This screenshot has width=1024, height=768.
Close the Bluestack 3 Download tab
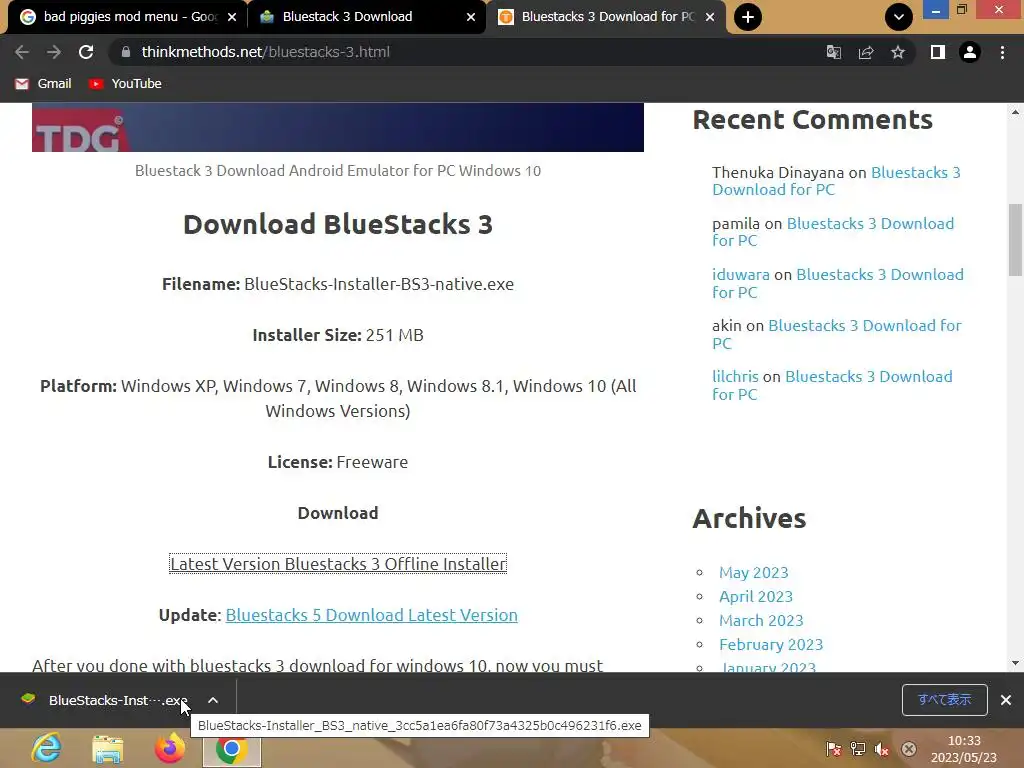(471, 17)
